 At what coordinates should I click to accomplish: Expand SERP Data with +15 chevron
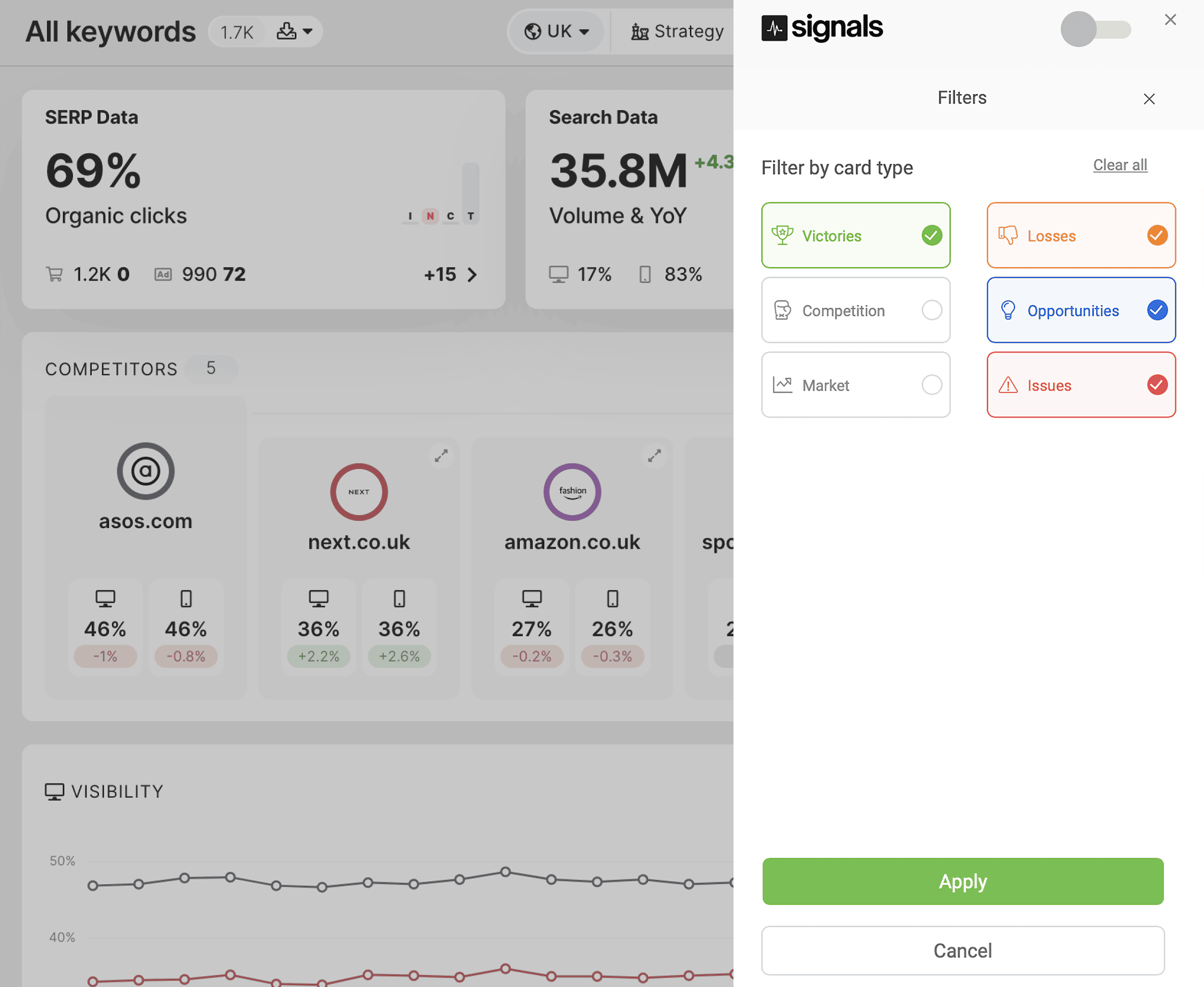tap(471, 275)
